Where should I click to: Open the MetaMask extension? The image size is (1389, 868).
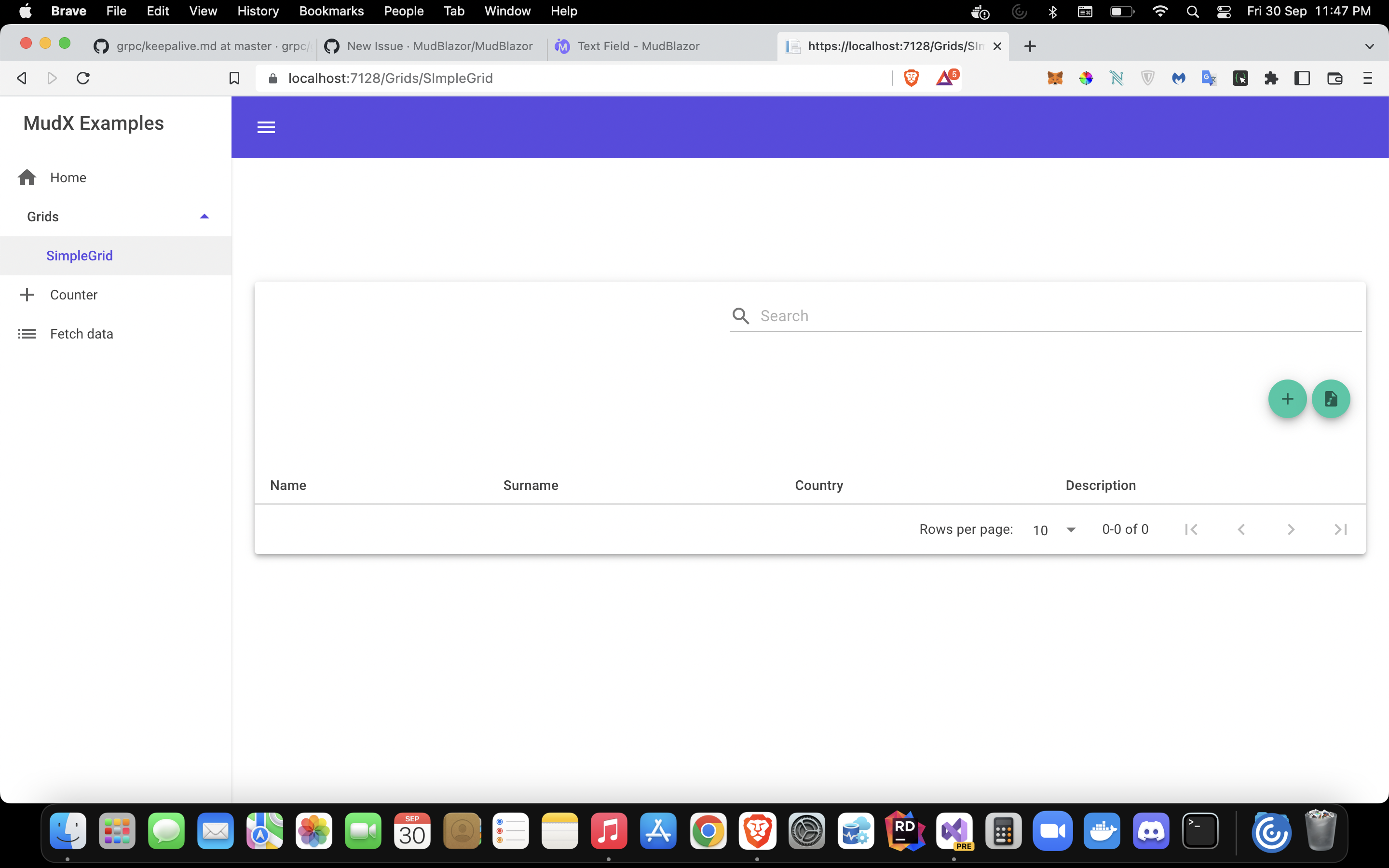pyautogui.click(x=1056, y=78)
